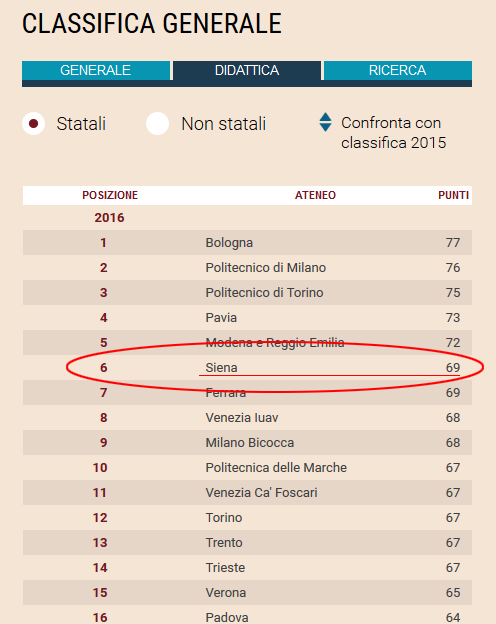Screen dimensions: 496x624
Task: Click the POSIZIONE column header
Action: (110, 195)
